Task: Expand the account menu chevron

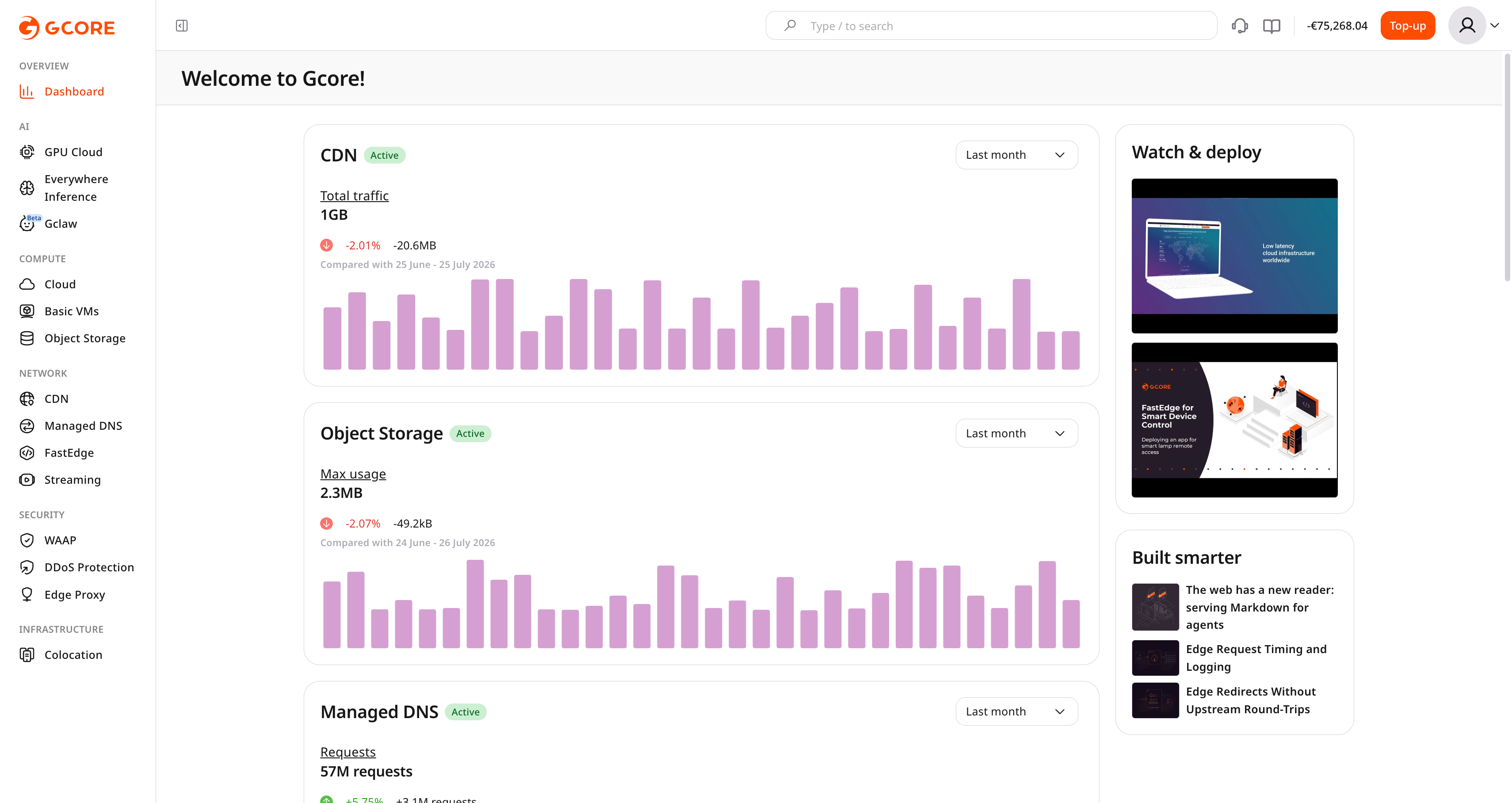Action: 1494,25
